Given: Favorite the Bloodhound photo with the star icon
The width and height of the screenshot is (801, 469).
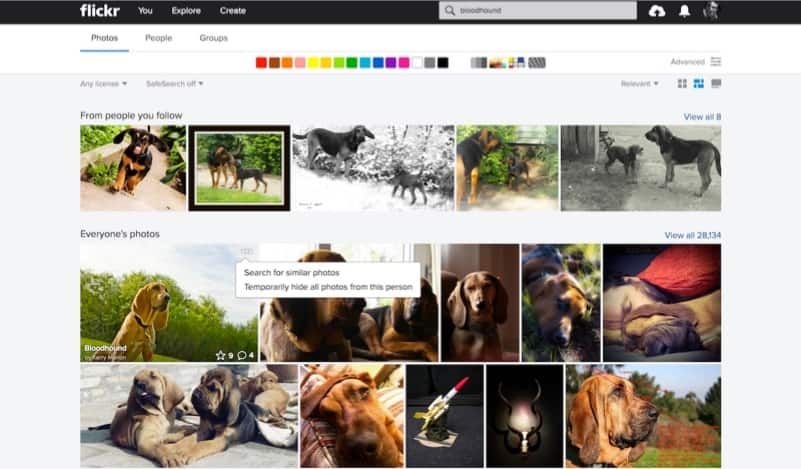Looking at the screenshot, I should (x=220, y=355).
